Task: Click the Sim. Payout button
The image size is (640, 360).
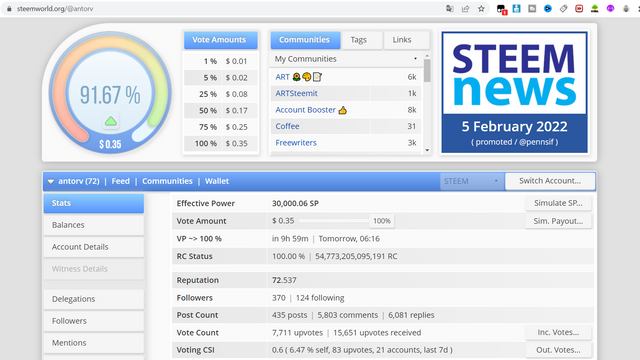Action: tap(558, 221)
